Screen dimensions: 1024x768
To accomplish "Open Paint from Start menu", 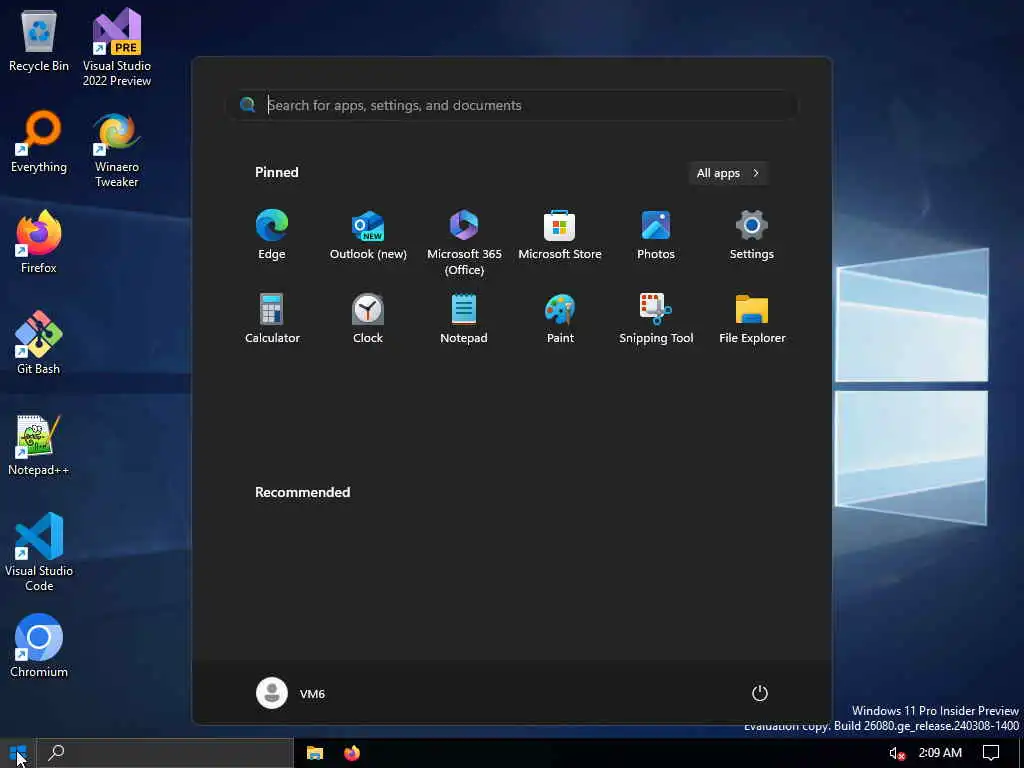I will (x=560, y=319).
